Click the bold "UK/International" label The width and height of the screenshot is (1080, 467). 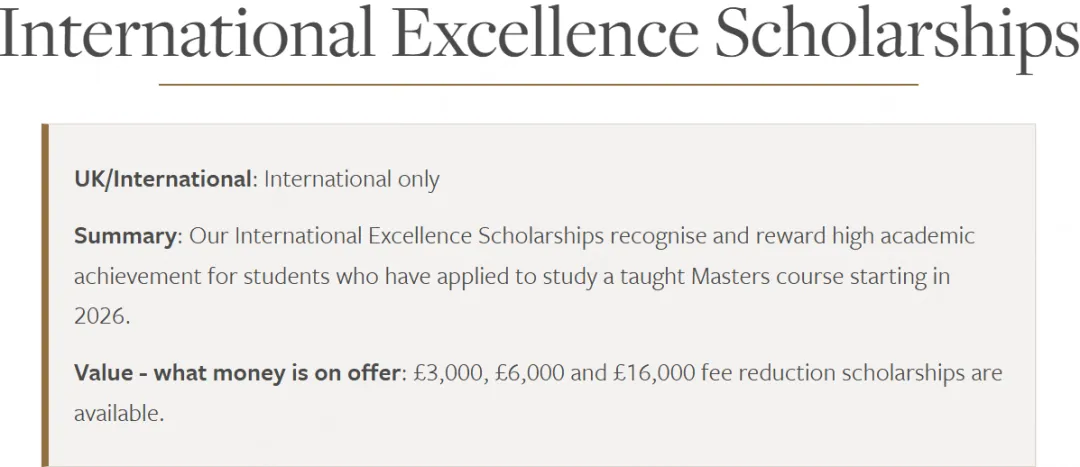(163, 179)
